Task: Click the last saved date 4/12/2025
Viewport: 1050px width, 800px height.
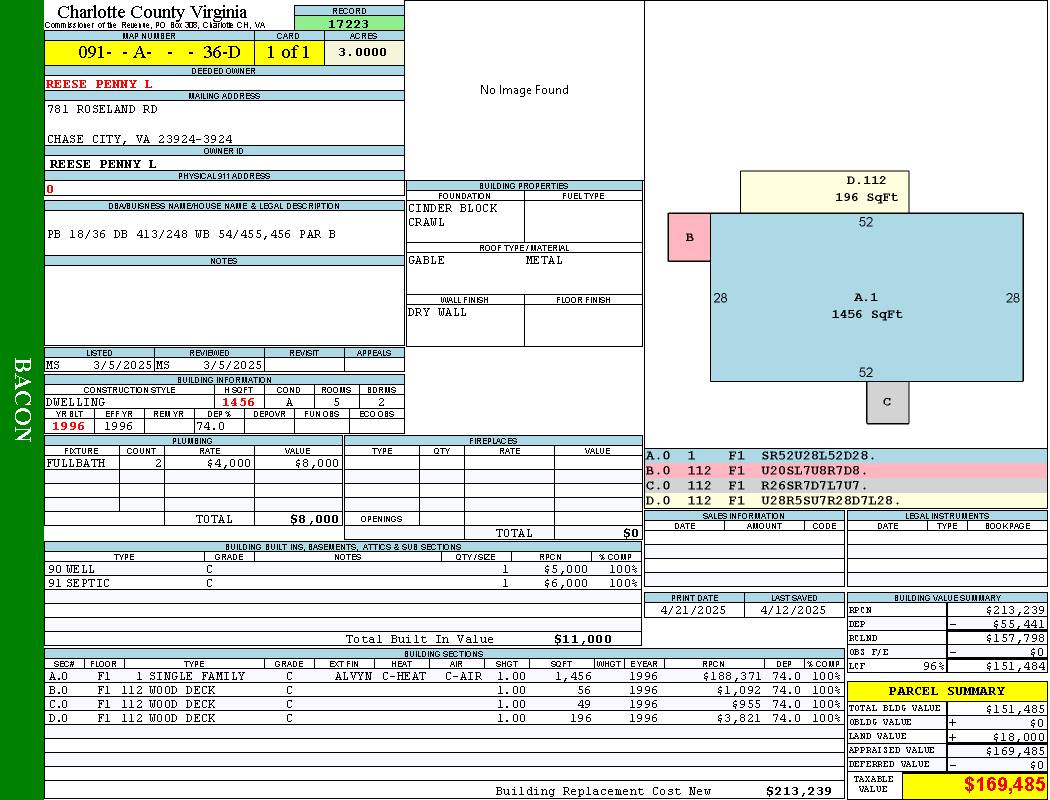Action: pos(794,610)
